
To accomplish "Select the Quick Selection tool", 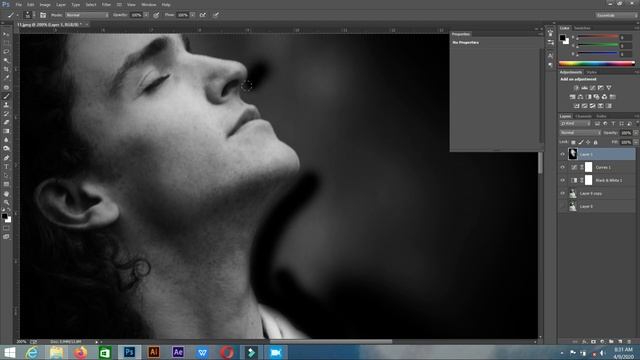I will (x=6, y=60).
